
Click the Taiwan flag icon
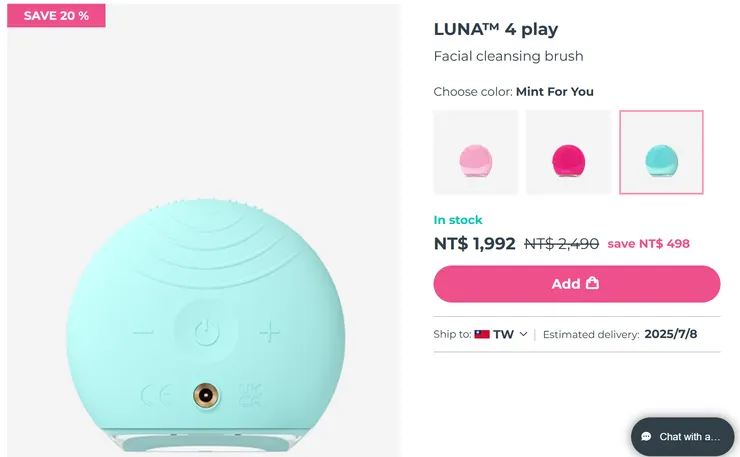(482, 334)
